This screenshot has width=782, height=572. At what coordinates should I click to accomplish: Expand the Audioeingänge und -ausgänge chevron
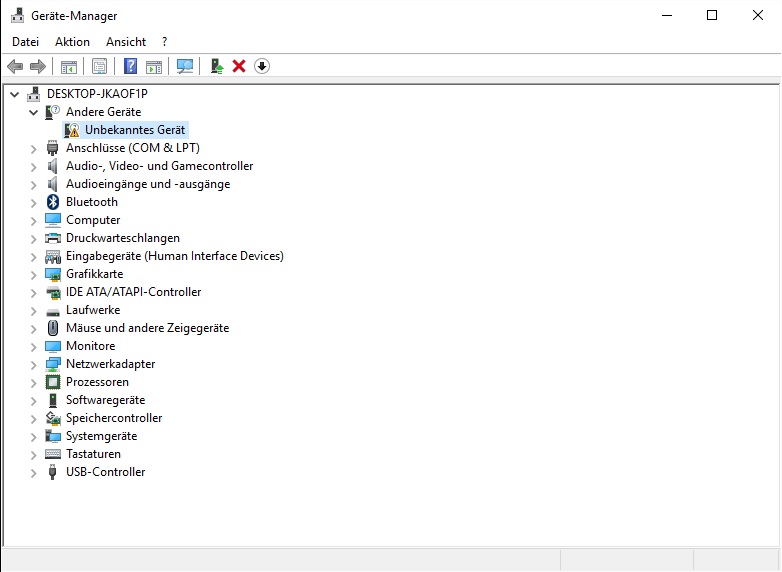coord(33,185)
